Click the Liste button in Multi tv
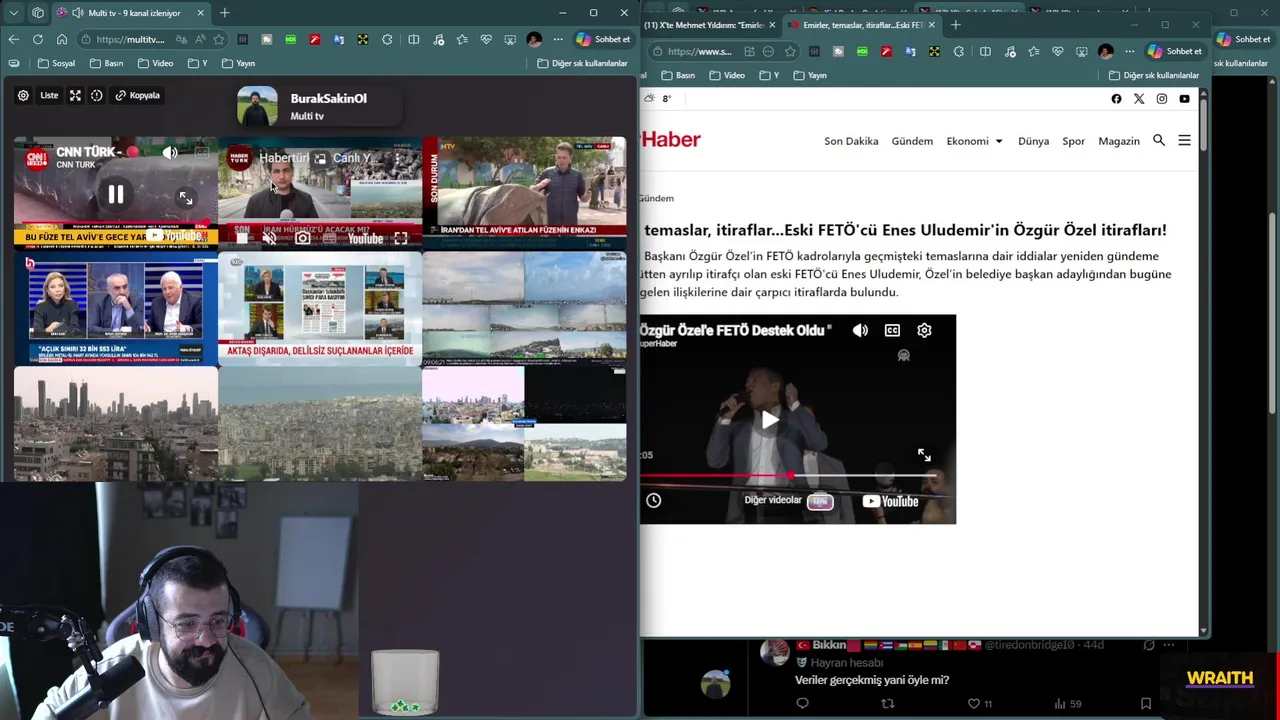The image size is (1280, 720). pos(49,95)
